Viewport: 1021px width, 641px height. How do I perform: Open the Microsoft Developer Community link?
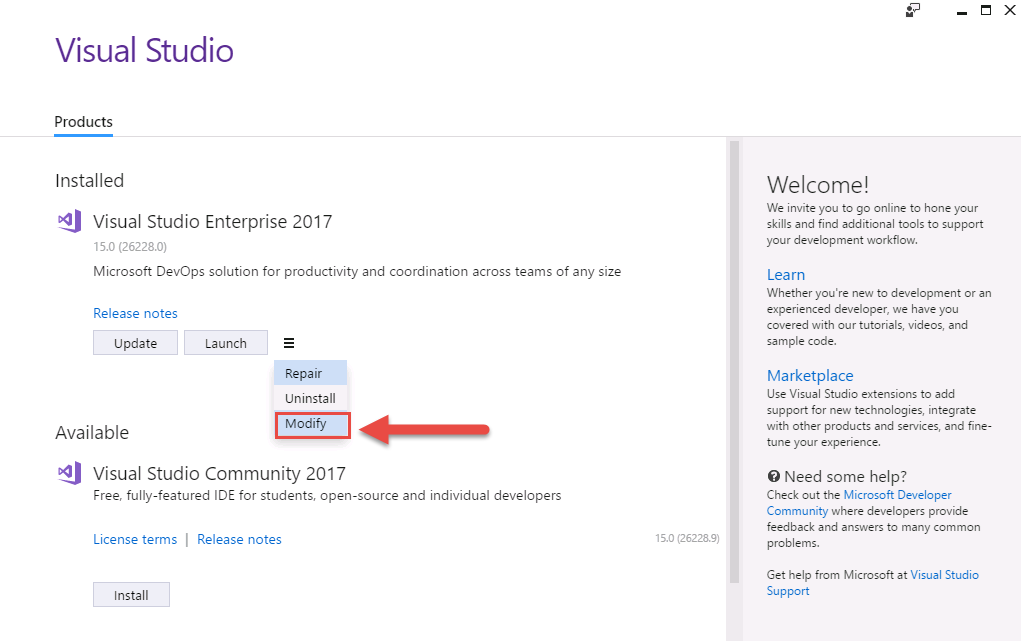point(859,503)
